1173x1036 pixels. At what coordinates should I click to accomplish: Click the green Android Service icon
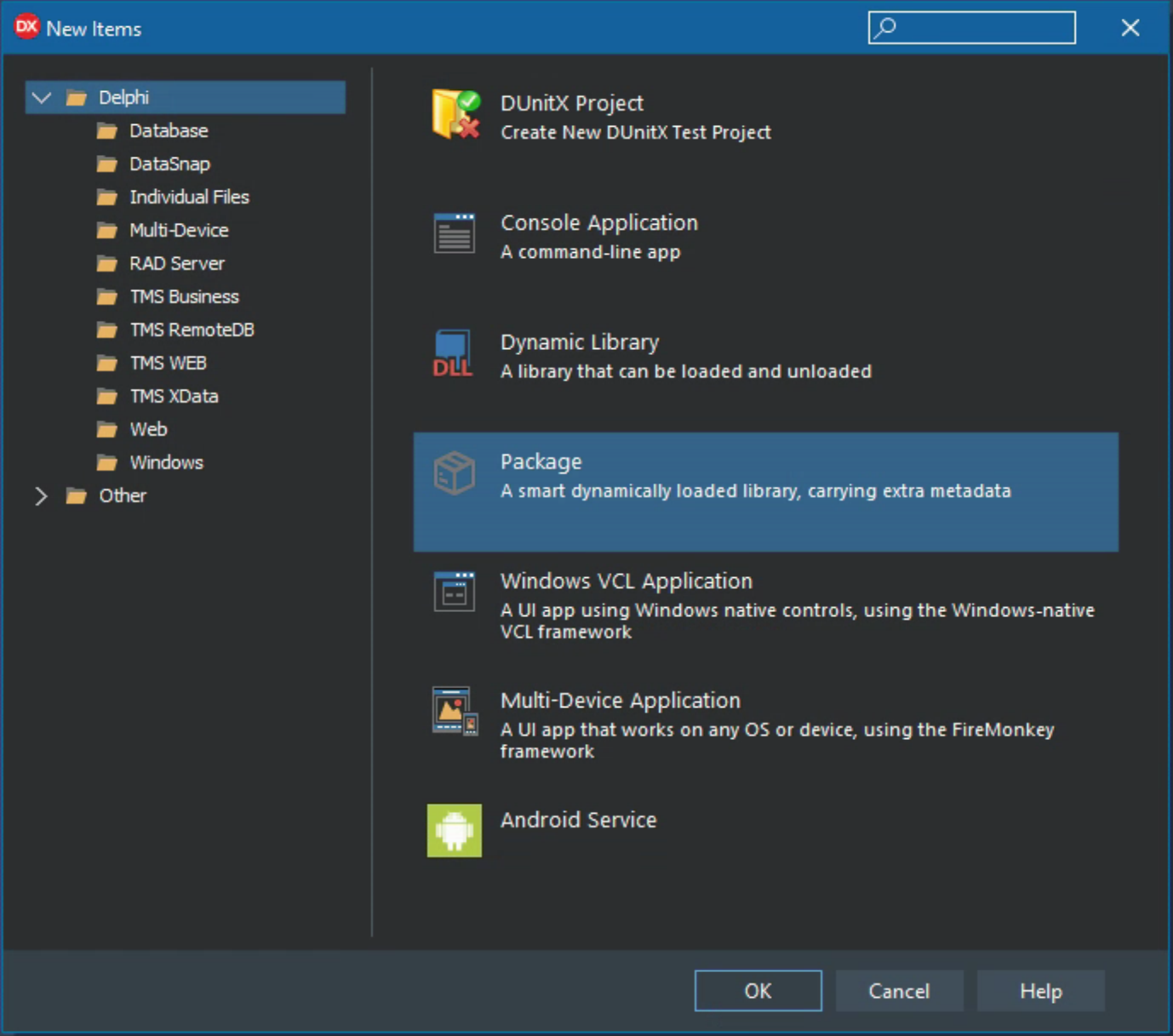coord(455,830)
